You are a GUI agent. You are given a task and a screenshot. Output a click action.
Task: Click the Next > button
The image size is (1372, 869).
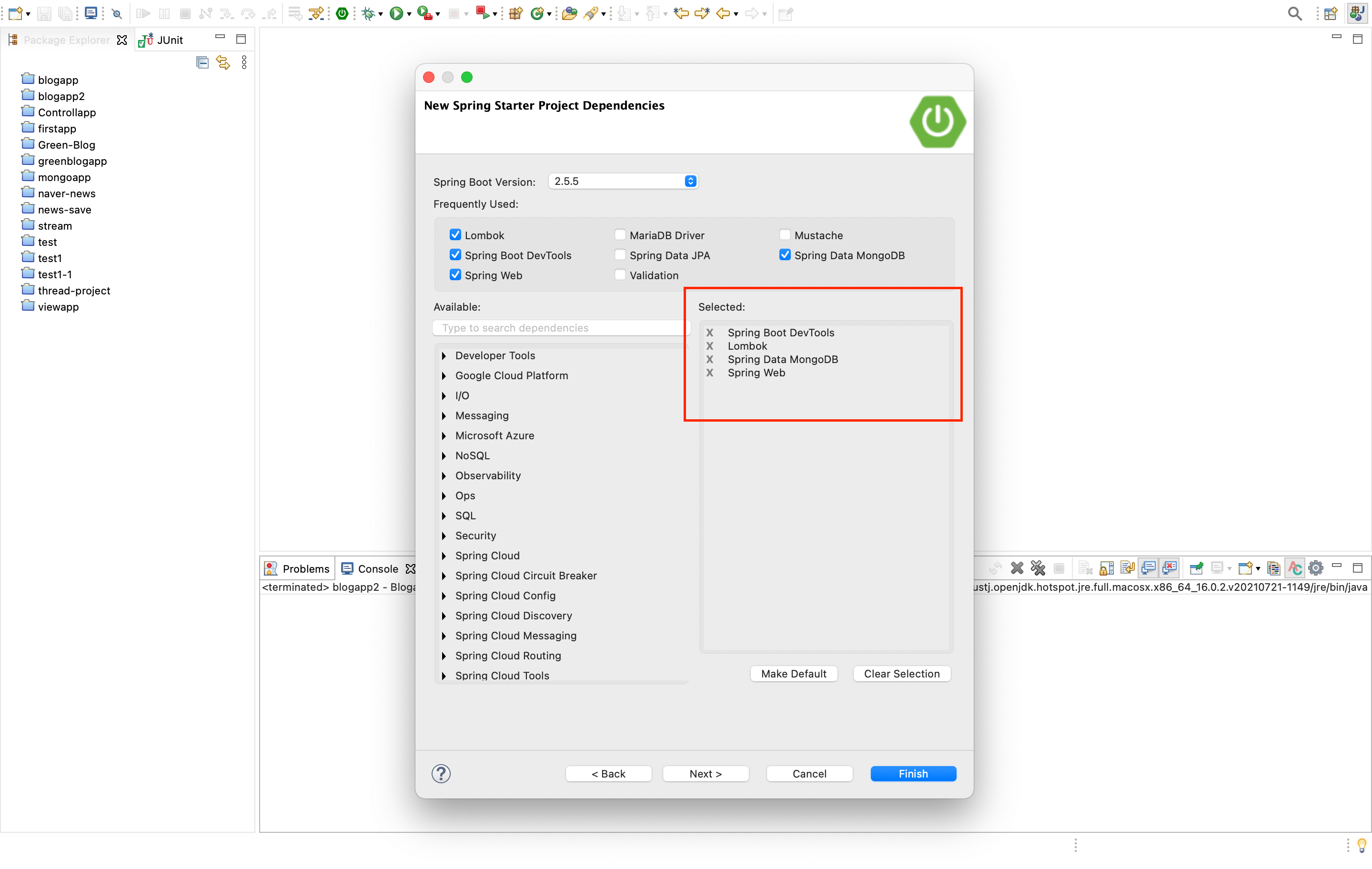coord(706,773)
